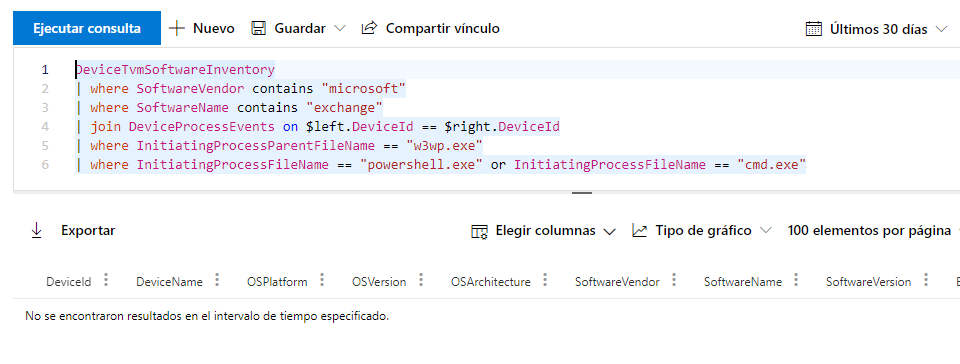Open SoftwareVersion column options menu
The image size is (960, 364).
click(x=926, y=280)
